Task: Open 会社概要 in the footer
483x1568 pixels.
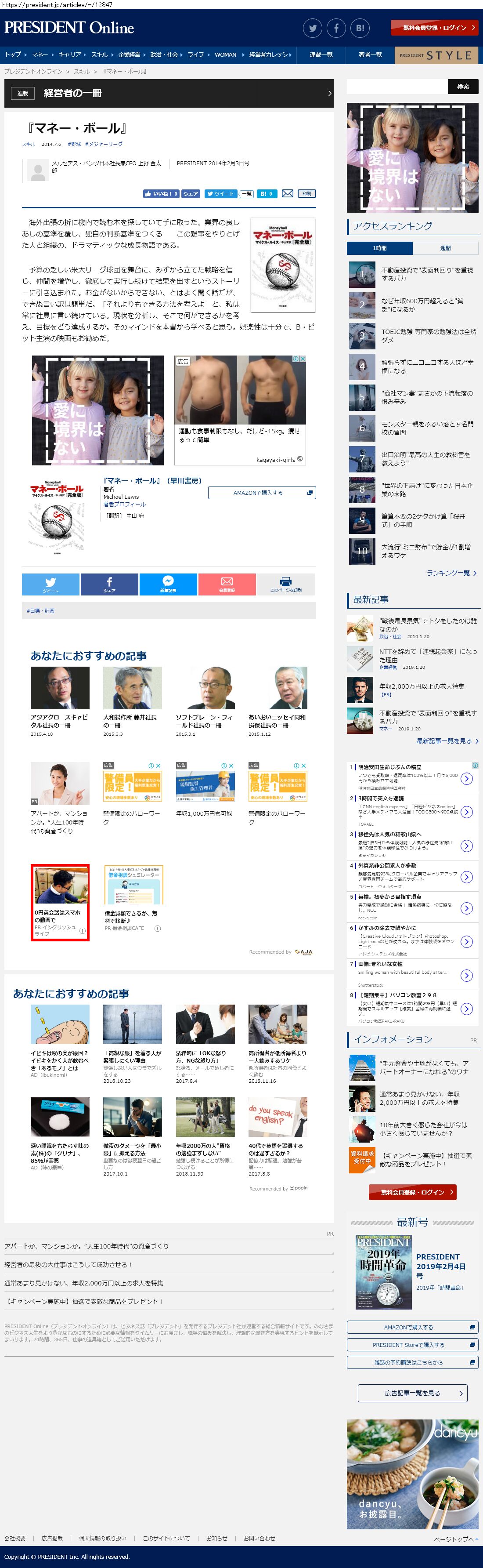Action: point(15,1538)
